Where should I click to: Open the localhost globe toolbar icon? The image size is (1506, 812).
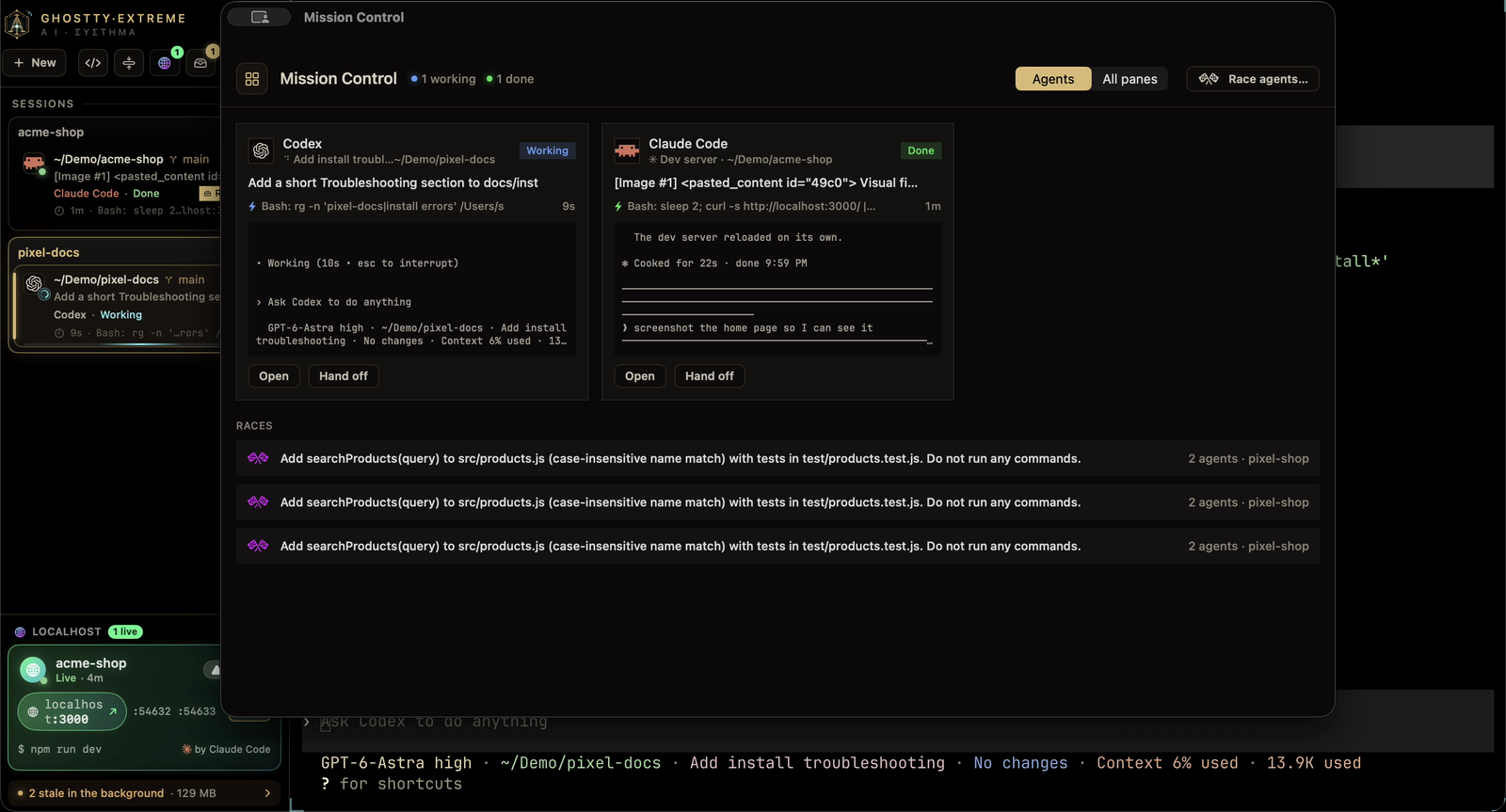(165, 63)
